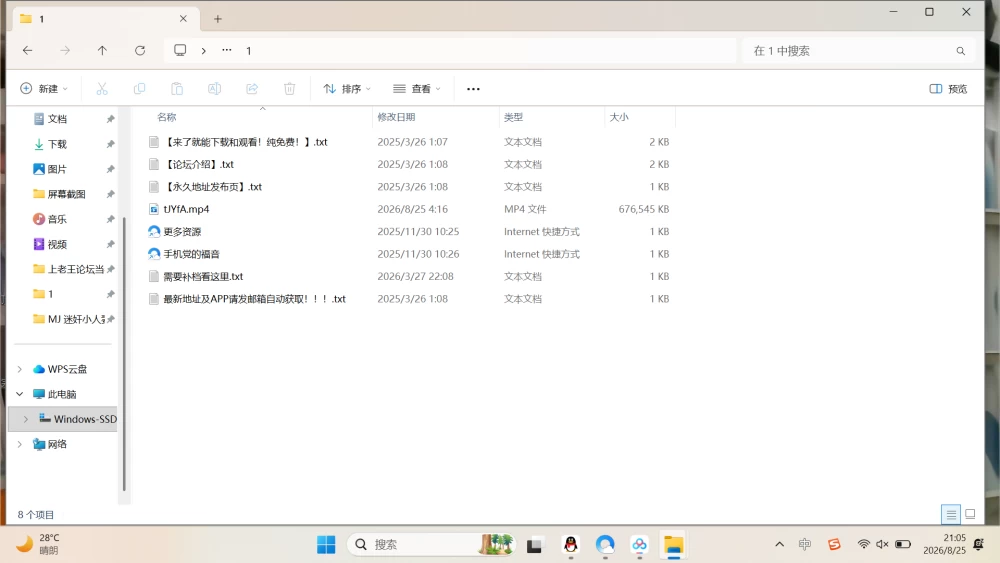Unpin Documents via its pin icon
Image resolution: width=1000 pixels, height=563 pixels.
tap(110, 119)
